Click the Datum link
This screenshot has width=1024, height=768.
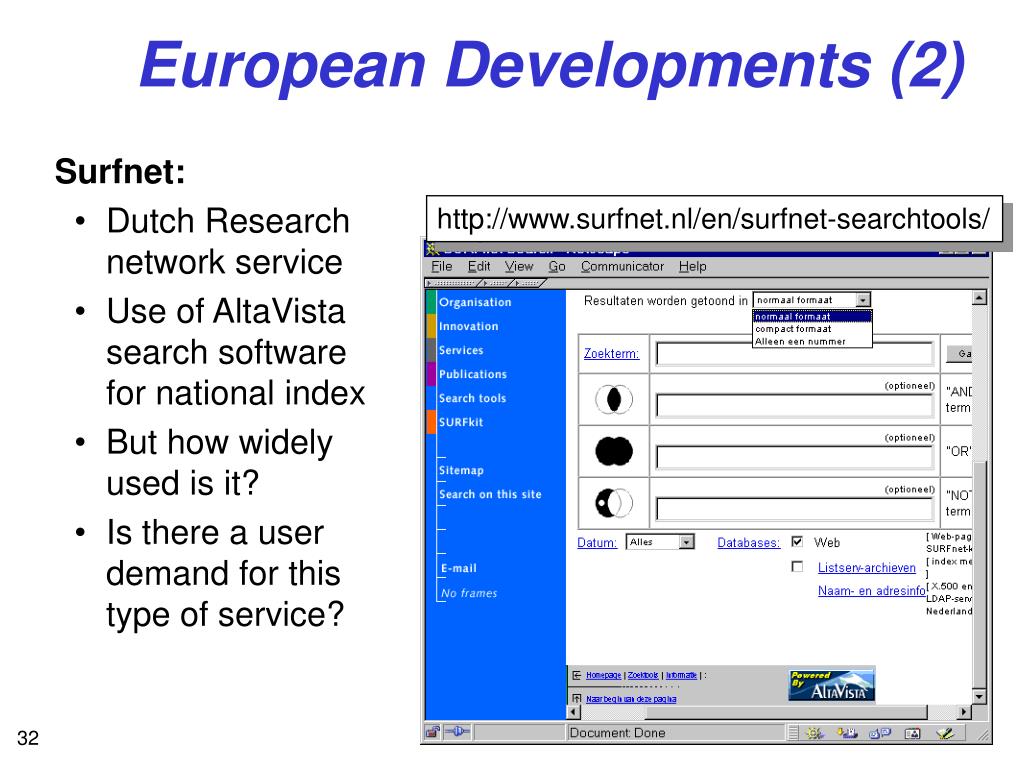click(x=597, y=543)
